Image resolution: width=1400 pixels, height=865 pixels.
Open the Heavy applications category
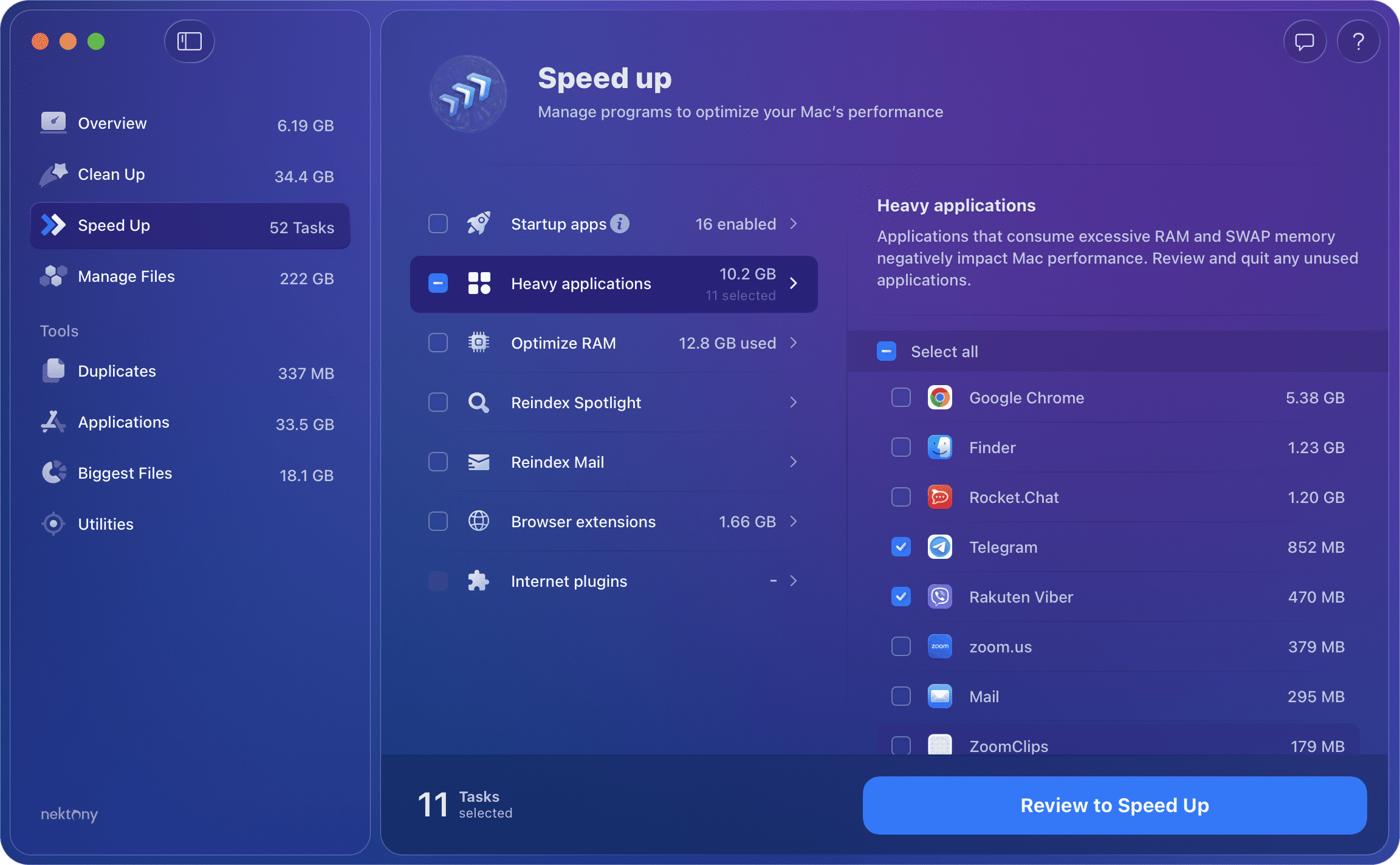click(x=614, y=284)
